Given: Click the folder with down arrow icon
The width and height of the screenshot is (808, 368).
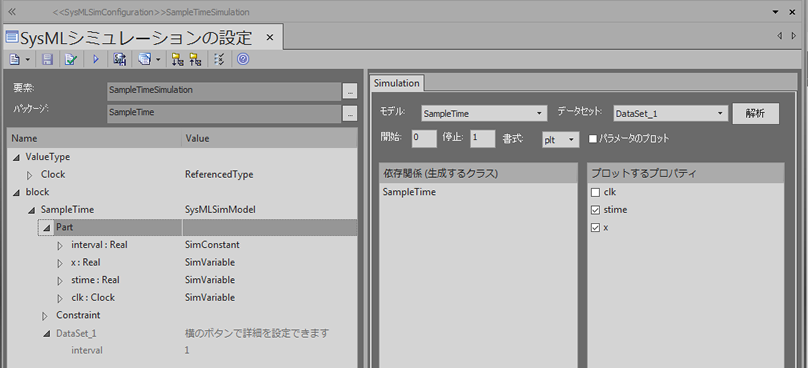Looking at the screenshot, I should 178,60.
